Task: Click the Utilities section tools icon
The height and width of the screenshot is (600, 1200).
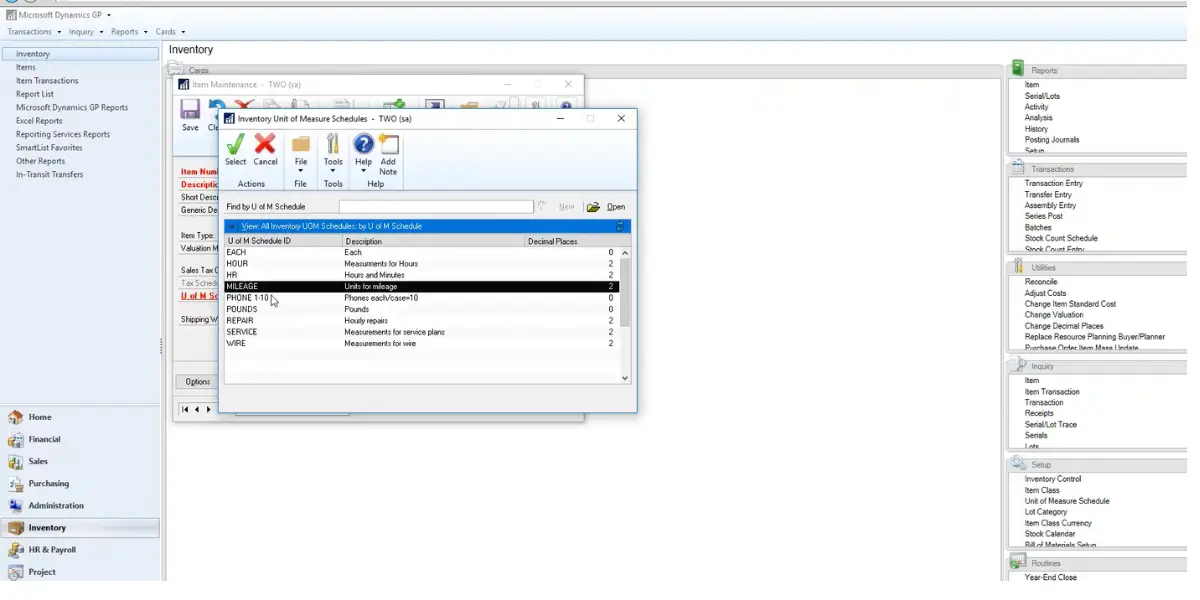Action: point(1018,266)
